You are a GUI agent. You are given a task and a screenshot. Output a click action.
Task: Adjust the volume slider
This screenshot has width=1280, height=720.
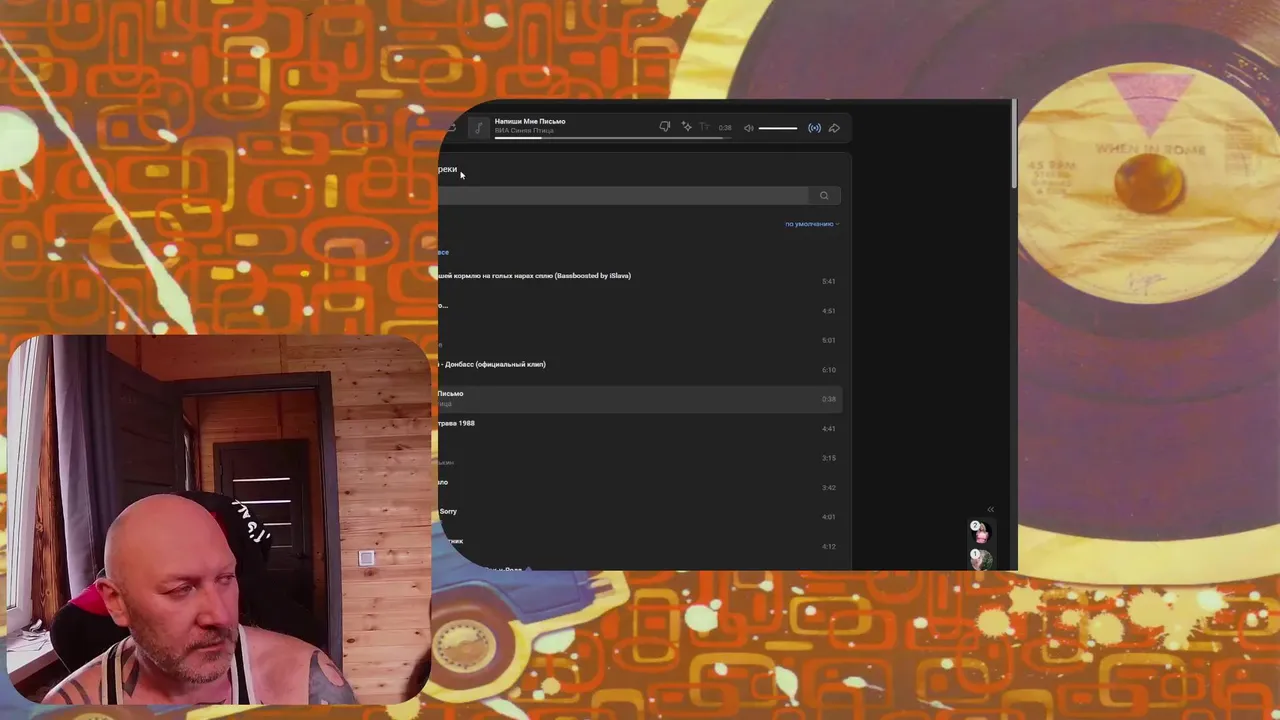778,128
